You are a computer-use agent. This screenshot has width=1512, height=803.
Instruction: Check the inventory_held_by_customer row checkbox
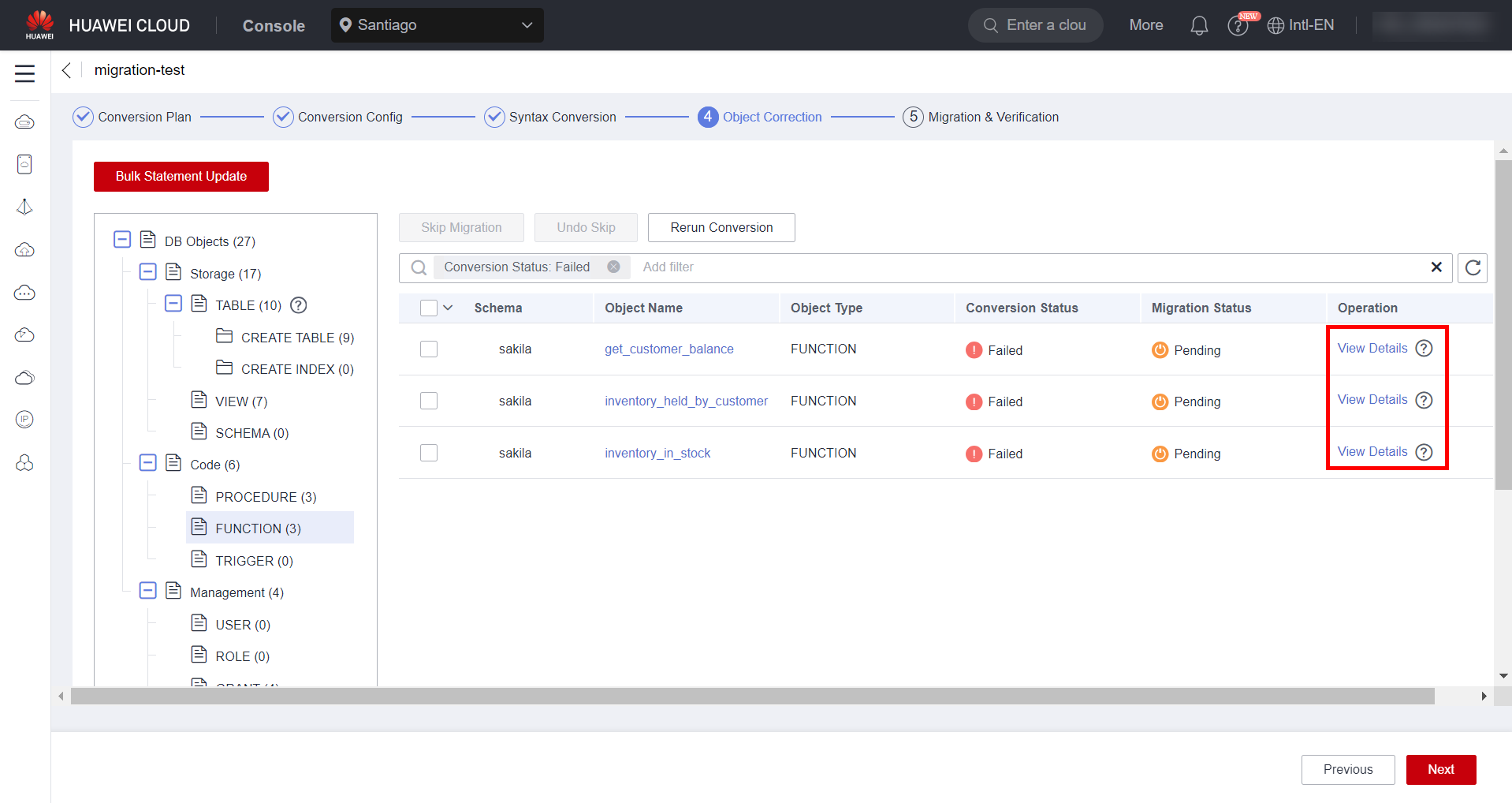pos(429,401)
